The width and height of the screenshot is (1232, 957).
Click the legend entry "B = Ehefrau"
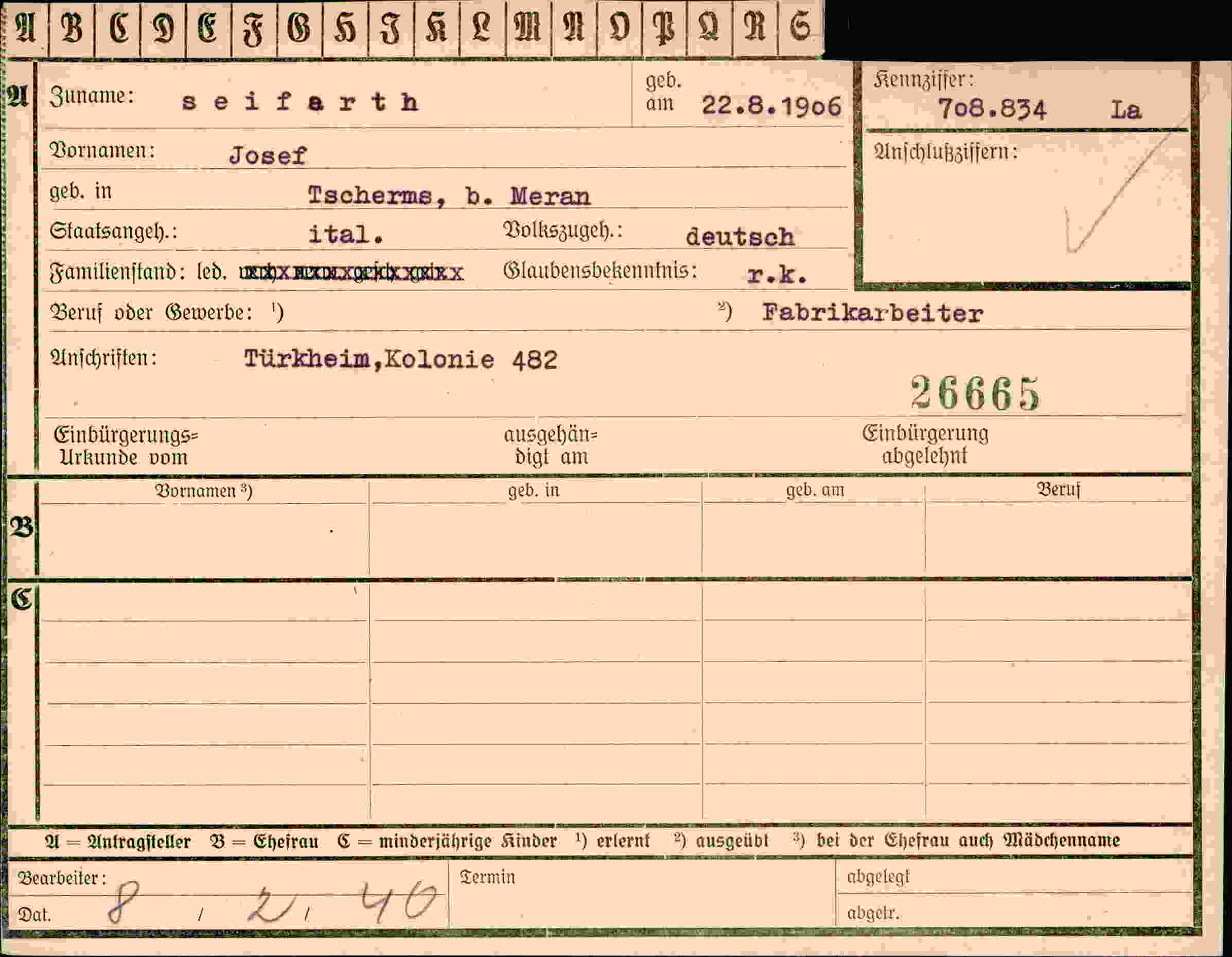pyautogui.click(x=265, y=841)
